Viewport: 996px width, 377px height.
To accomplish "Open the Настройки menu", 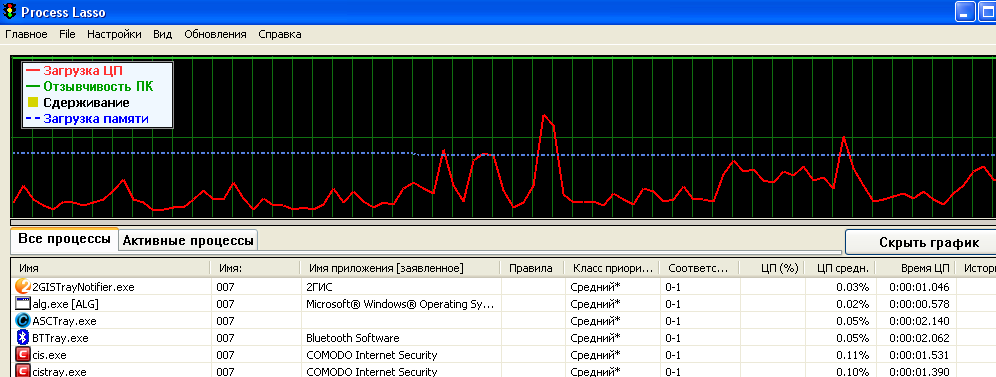I will tap(114, 34).
